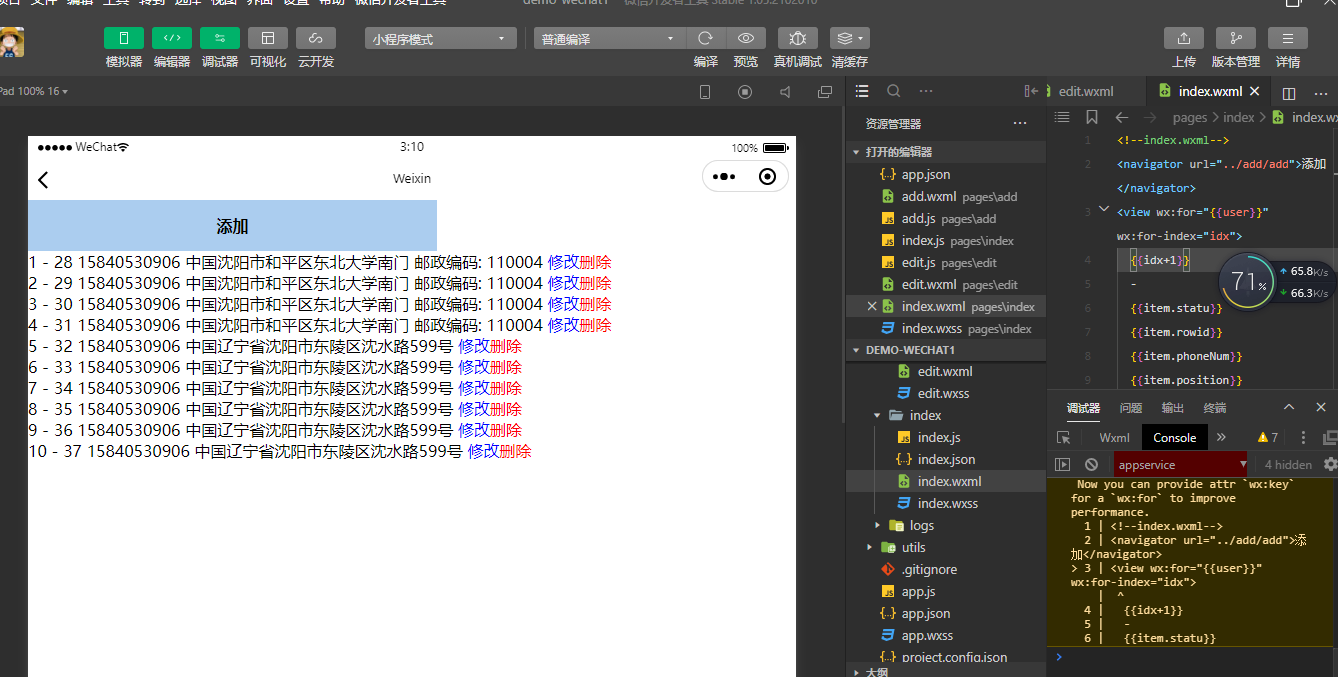Open the 小程序模式 mode dropdown
The image size is (1338, 677).
440,39
